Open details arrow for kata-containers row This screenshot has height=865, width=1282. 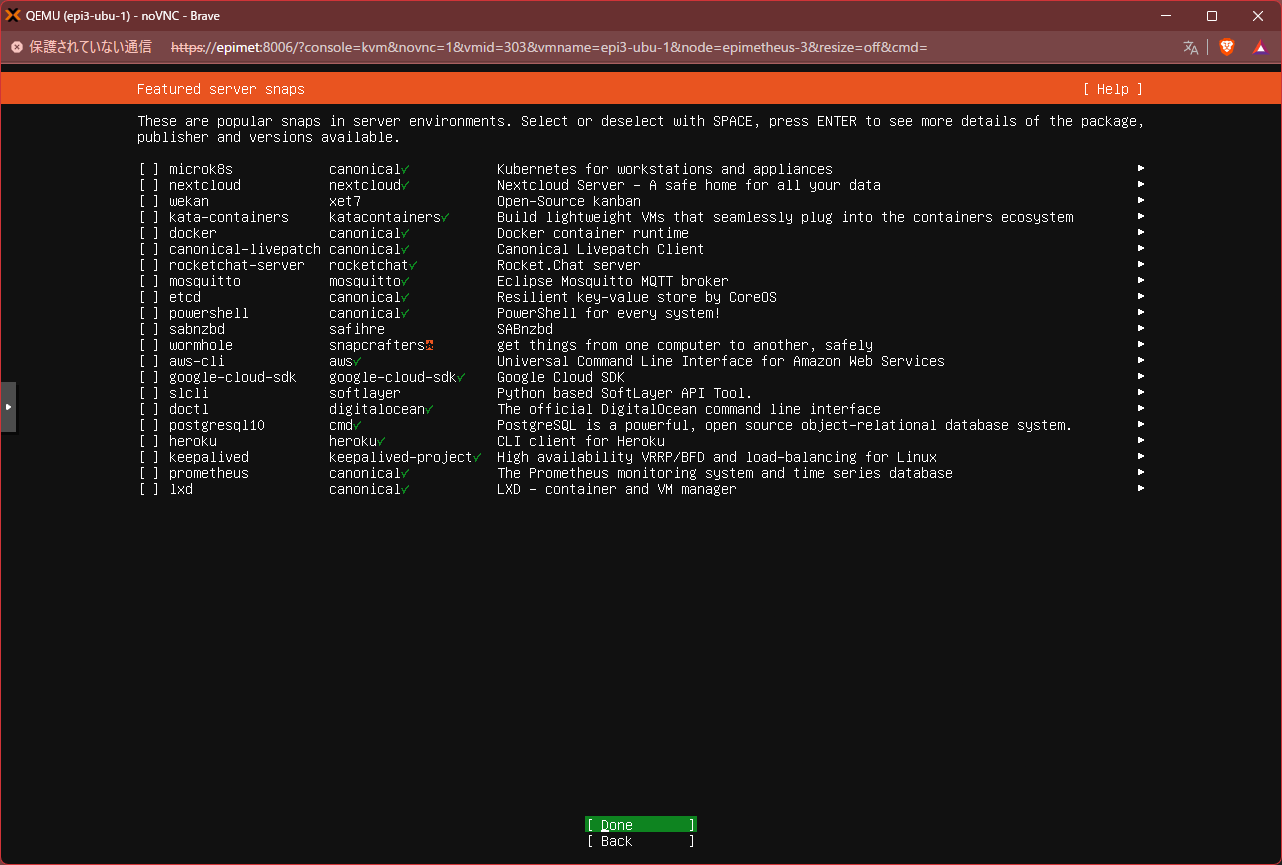coord(1141,217)
